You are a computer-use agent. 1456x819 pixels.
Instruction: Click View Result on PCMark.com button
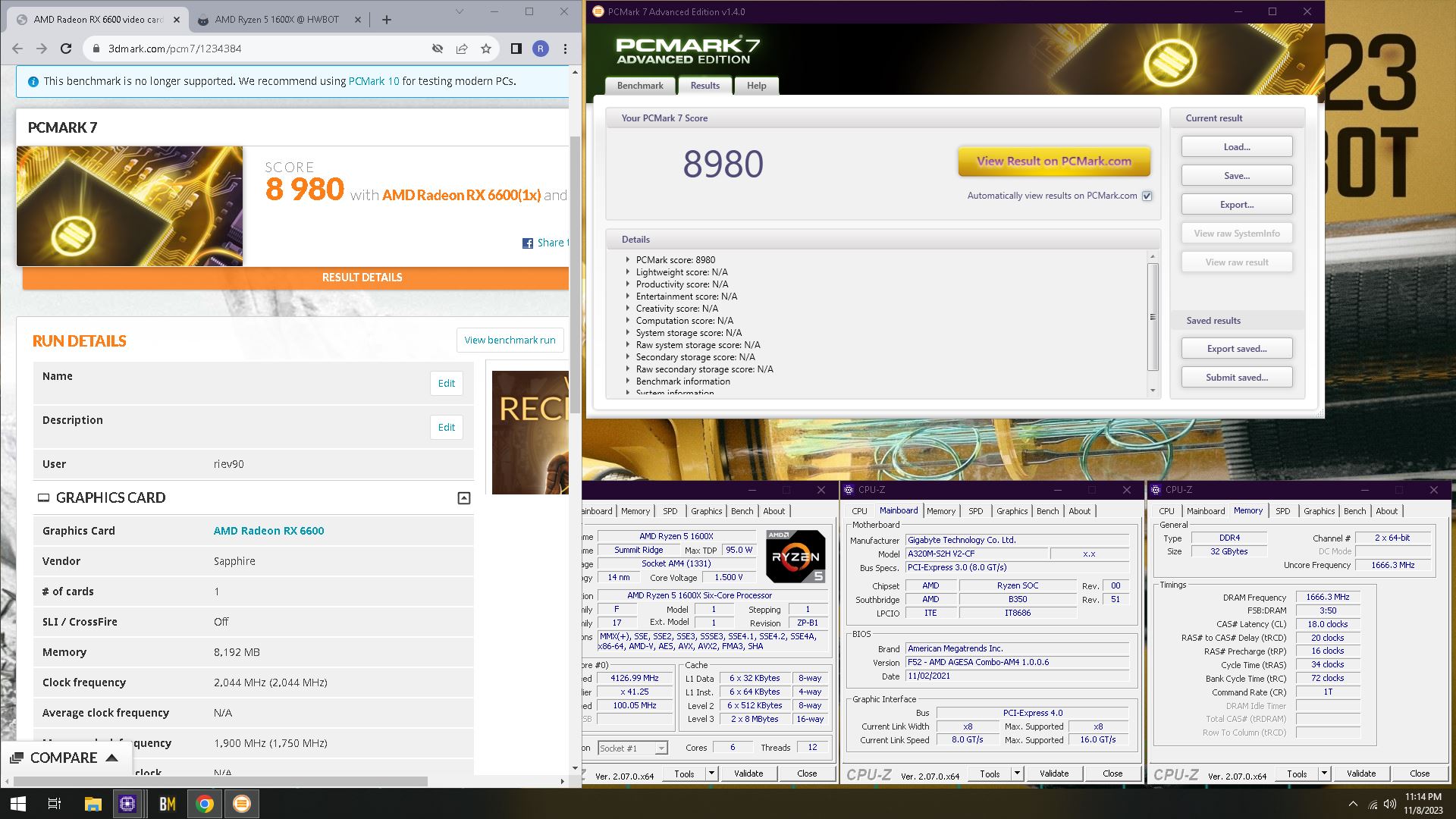pyautogui.click(x=1054, y=162)
